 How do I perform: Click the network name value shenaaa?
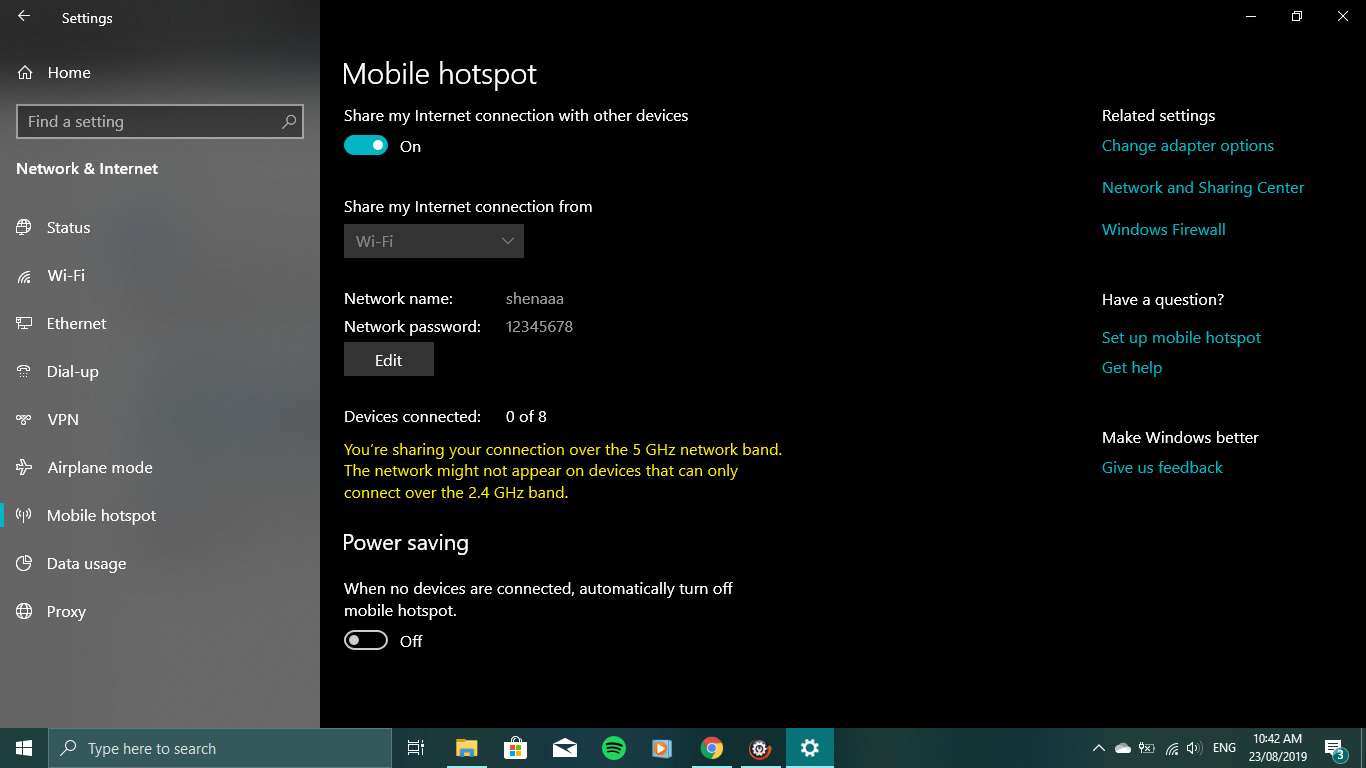point(535,299)
